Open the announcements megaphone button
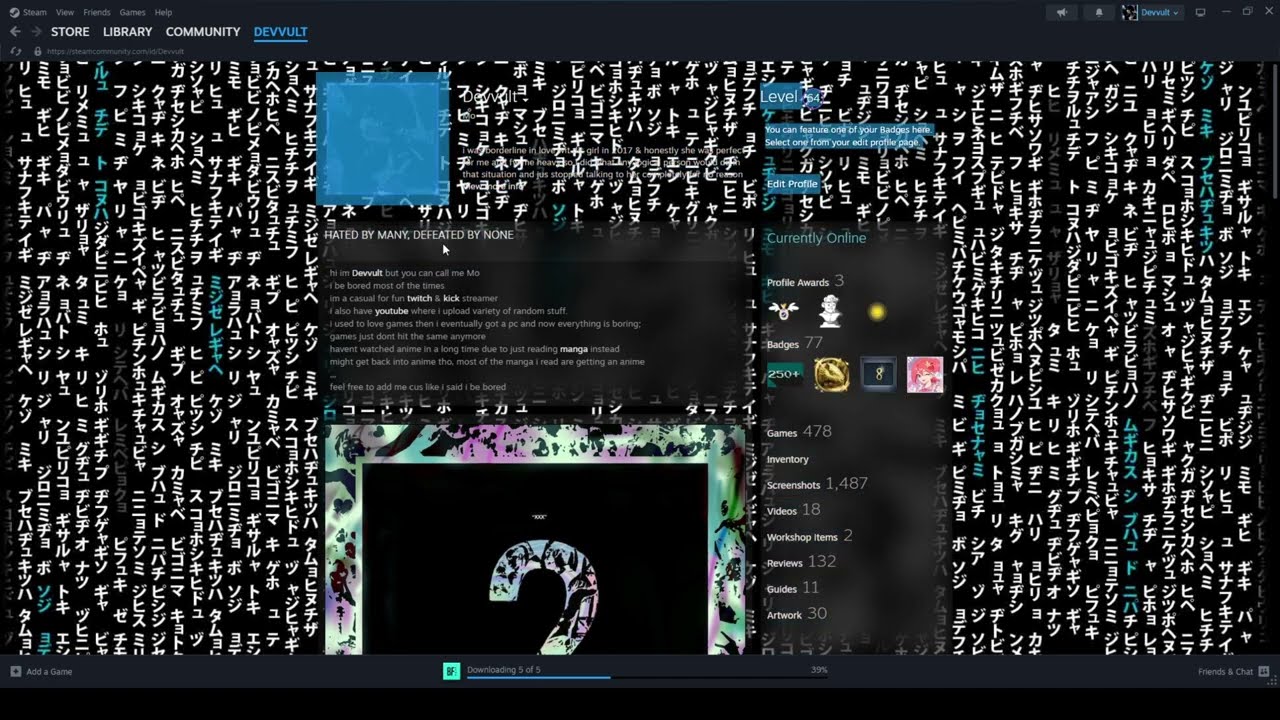Image resolution: width=1280 pixels, height=720 pixels. click(x=1062, y=12)
